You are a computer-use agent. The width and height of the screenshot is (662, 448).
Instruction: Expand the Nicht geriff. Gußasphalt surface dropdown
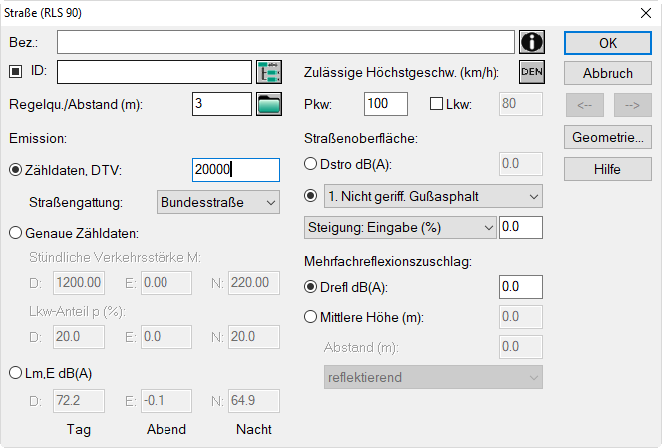433,196
